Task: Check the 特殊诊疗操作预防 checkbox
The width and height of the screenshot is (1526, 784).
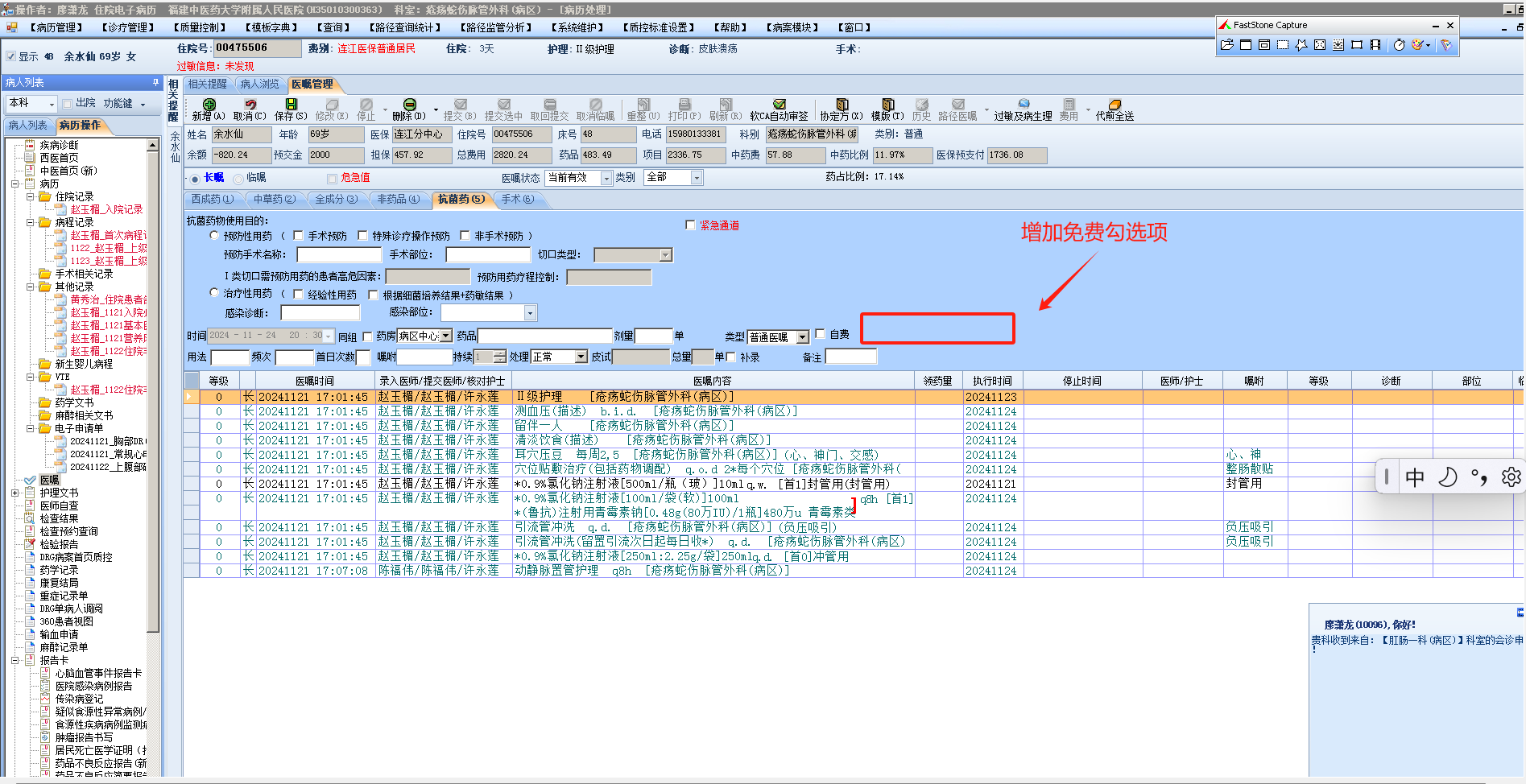Action: click(x=362, y=236)
